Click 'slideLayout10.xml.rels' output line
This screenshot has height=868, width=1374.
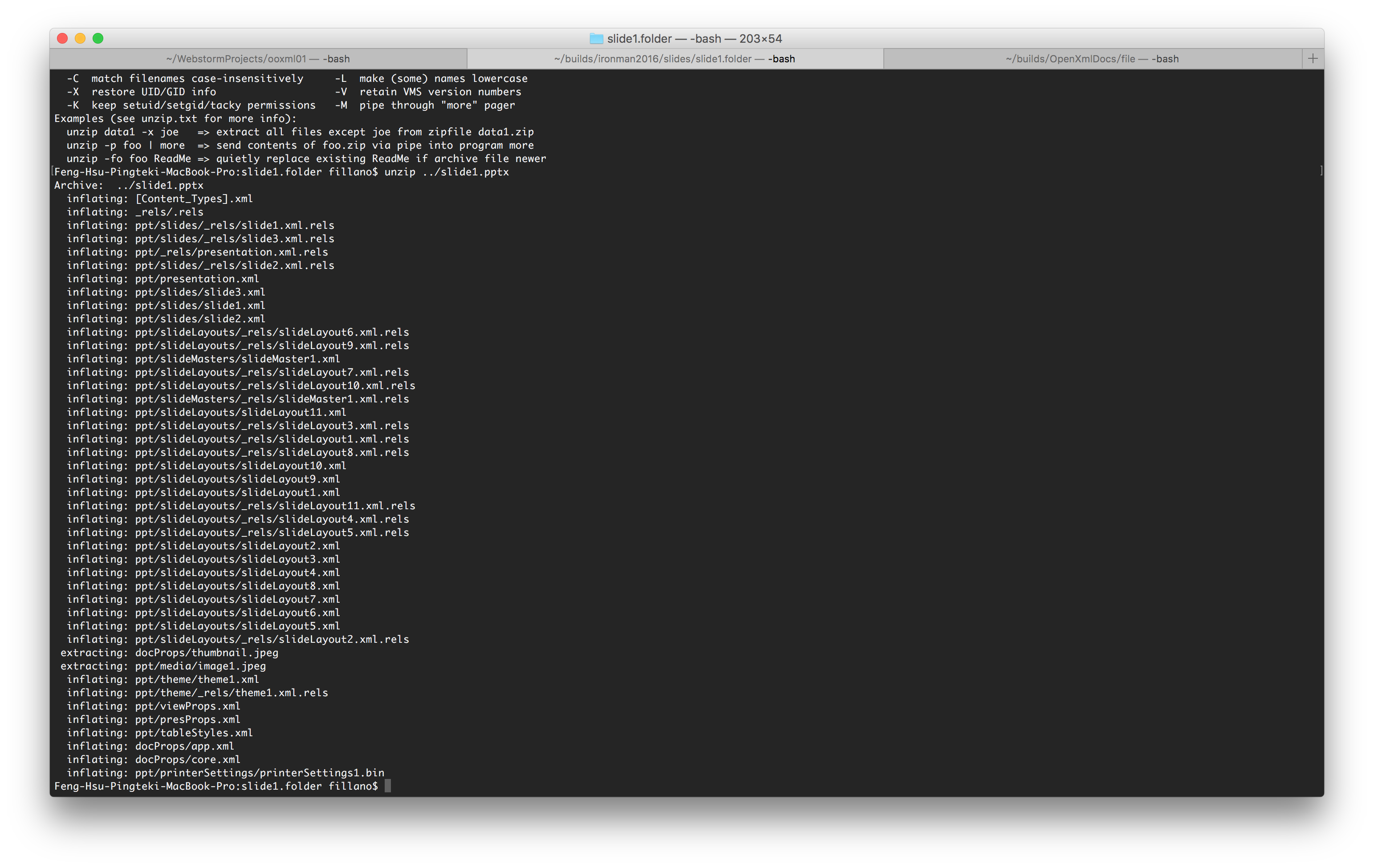[x=241, y=385]
